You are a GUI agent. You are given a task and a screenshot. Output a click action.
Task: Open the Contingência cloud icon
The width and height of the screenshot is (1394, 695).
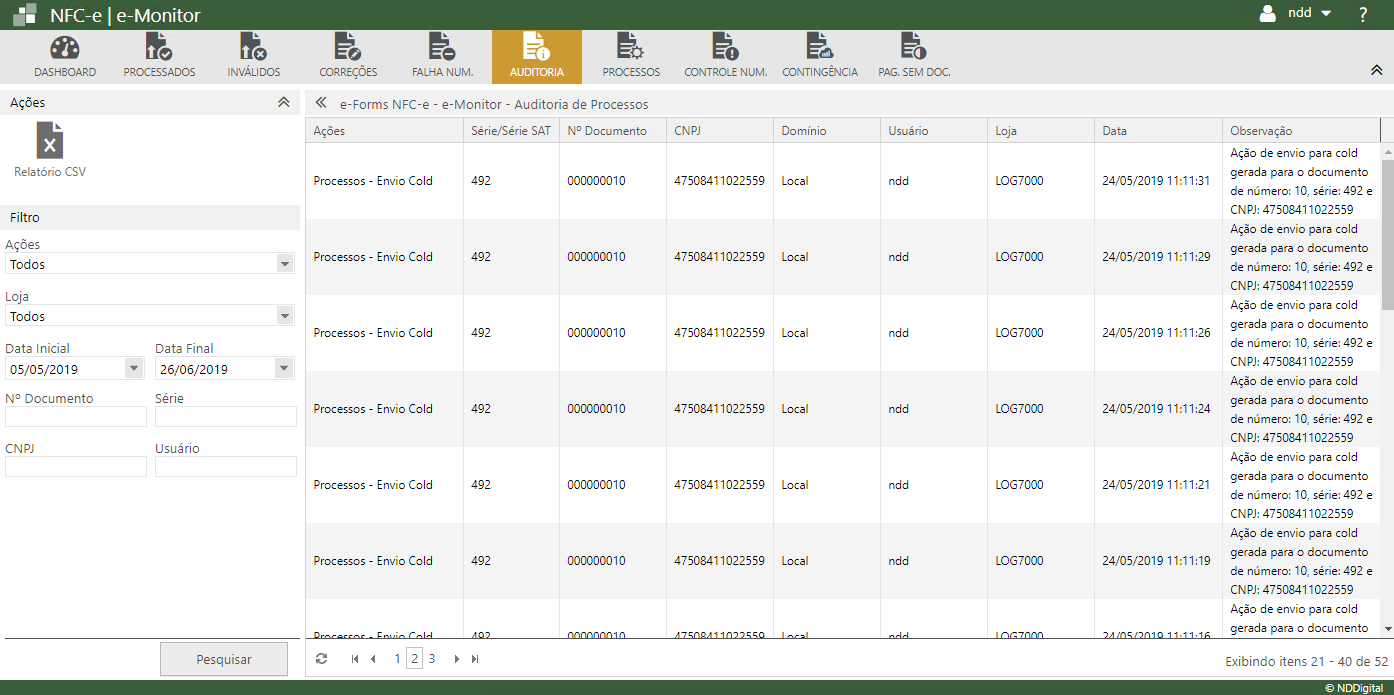(x=819, y=48)
